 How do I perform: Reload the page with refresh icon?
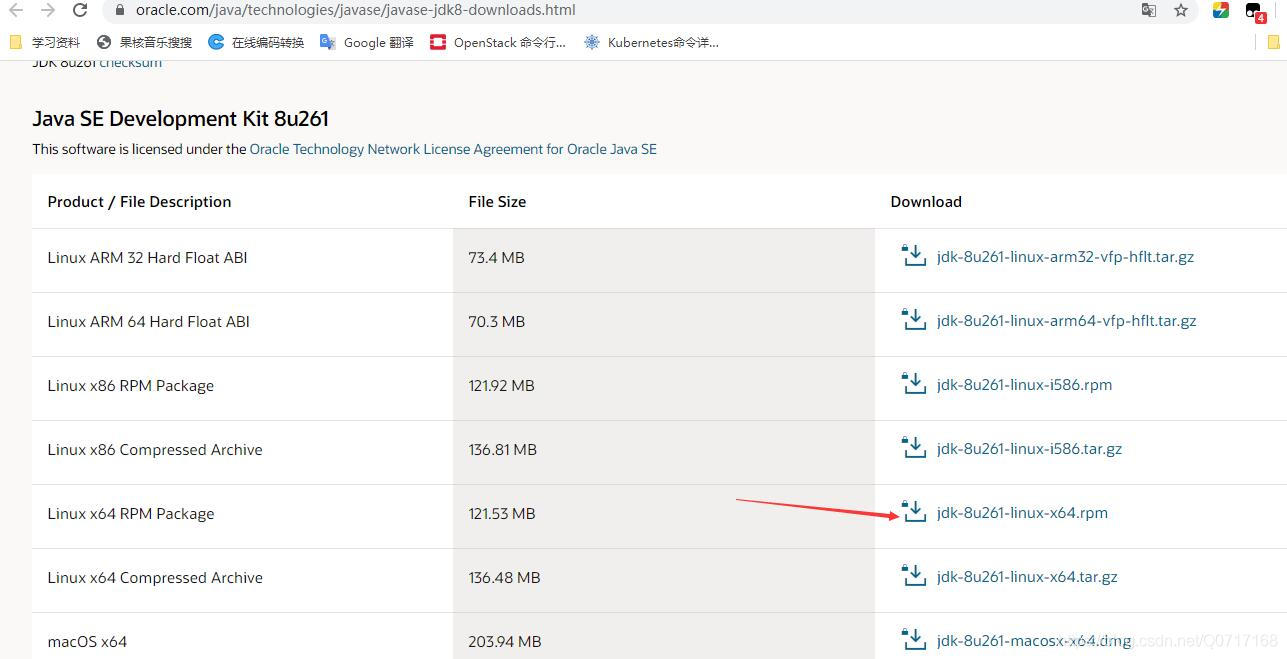[x=80, y=10]
